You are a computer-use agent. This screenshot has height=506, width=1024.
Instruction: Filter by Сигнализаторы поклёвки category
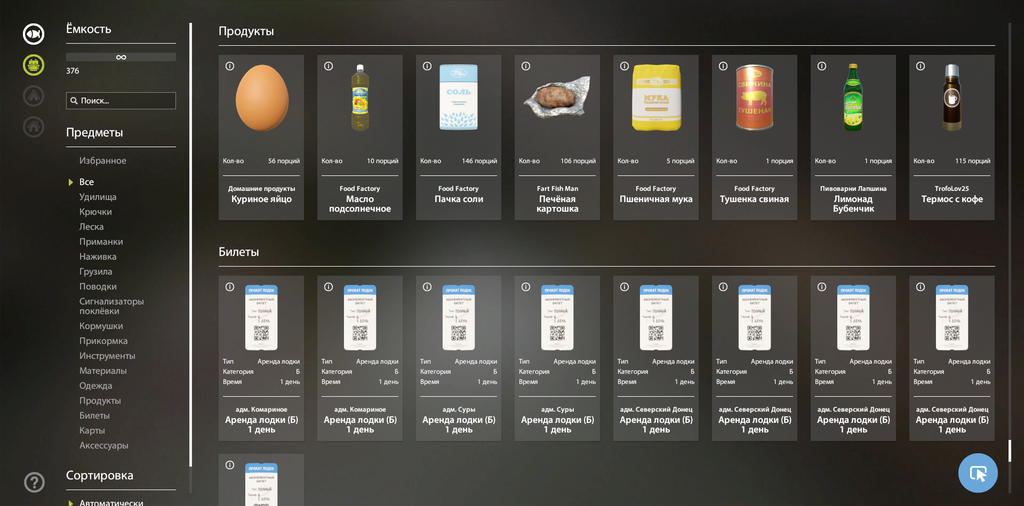112,306
